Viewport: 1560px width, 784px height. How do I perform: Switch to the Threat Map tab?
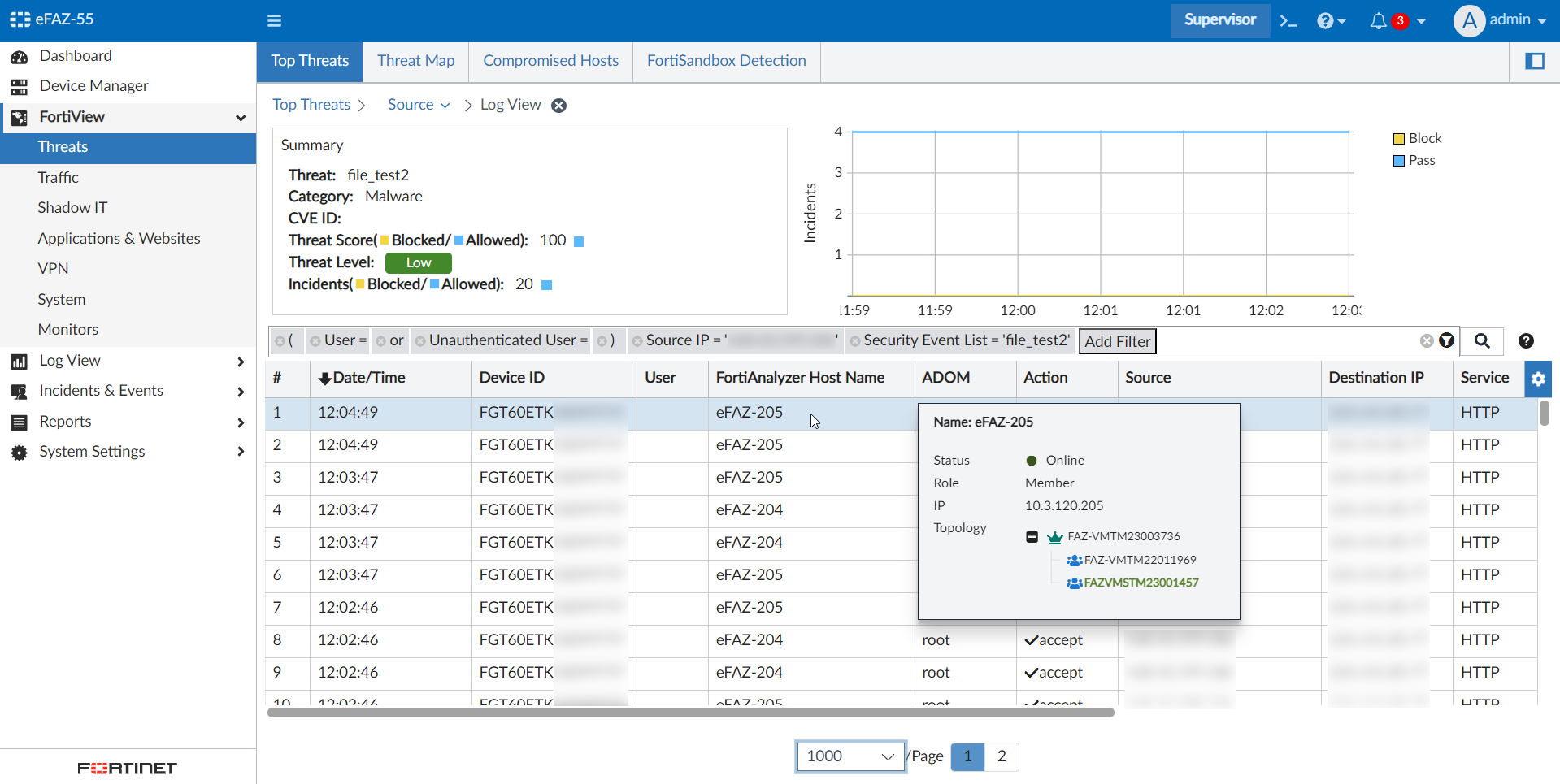(415, 61)
